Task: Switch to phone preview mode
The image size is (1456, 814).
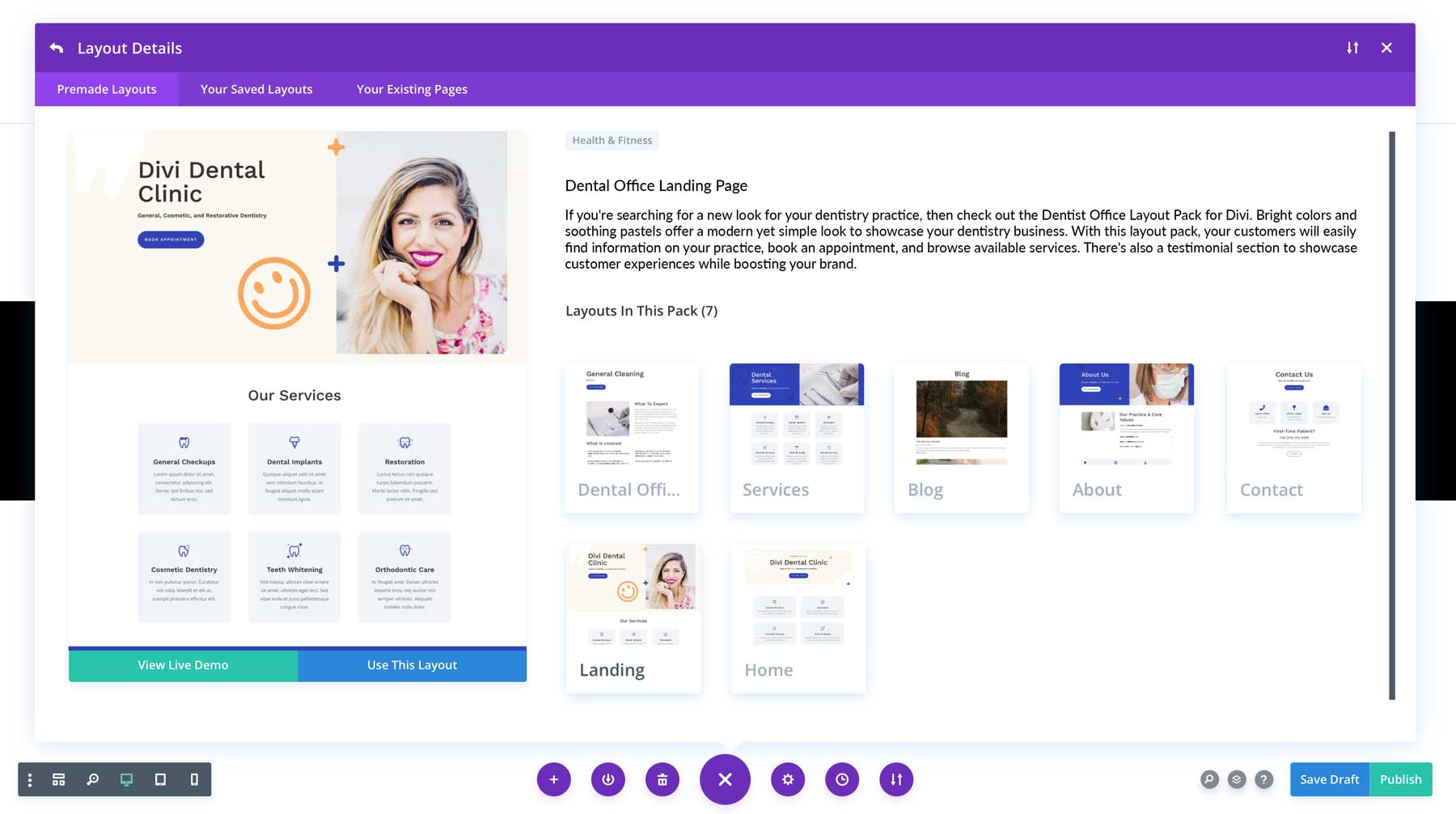Action: point(194,779)
